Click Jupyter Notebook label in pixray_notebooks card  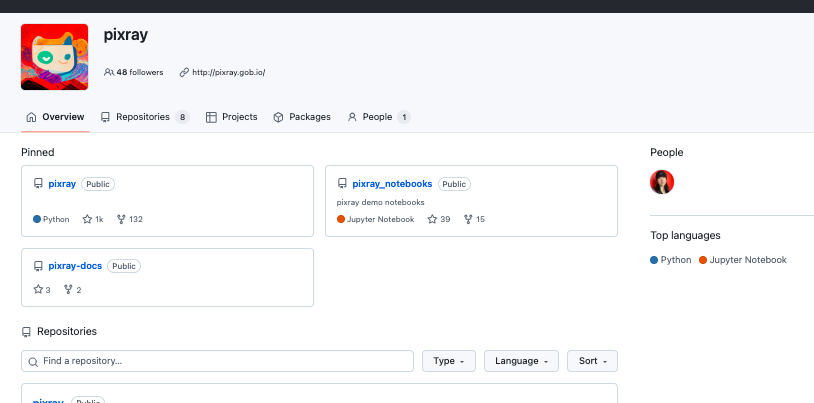[x=381, y=219]
